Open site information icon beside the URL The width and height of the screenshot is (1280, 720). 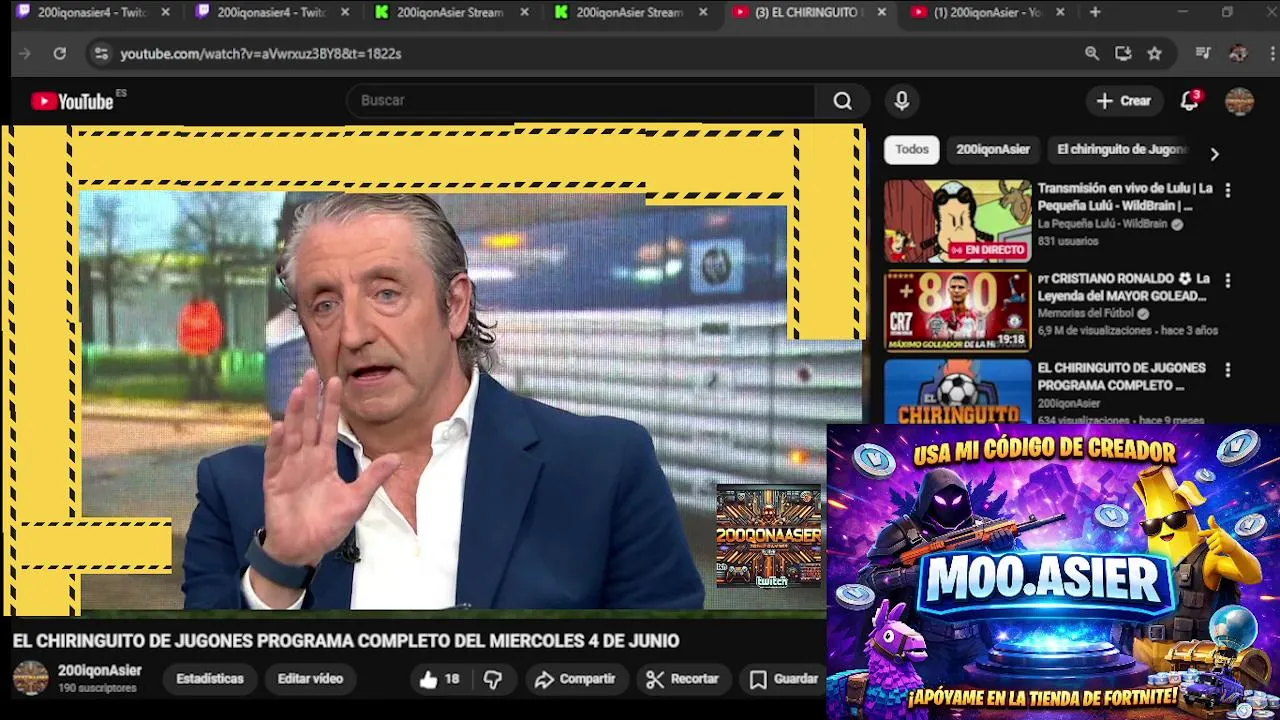[x=100, y=54]
